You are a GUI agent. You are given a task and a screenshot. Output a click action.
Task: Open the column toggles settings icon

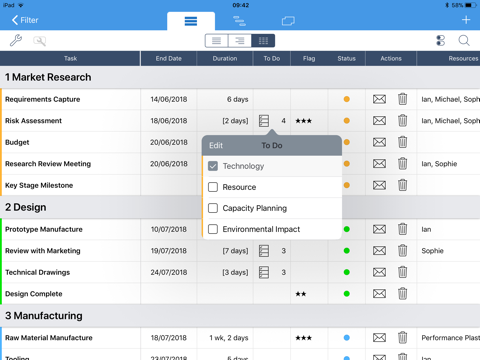click(441, 41)
